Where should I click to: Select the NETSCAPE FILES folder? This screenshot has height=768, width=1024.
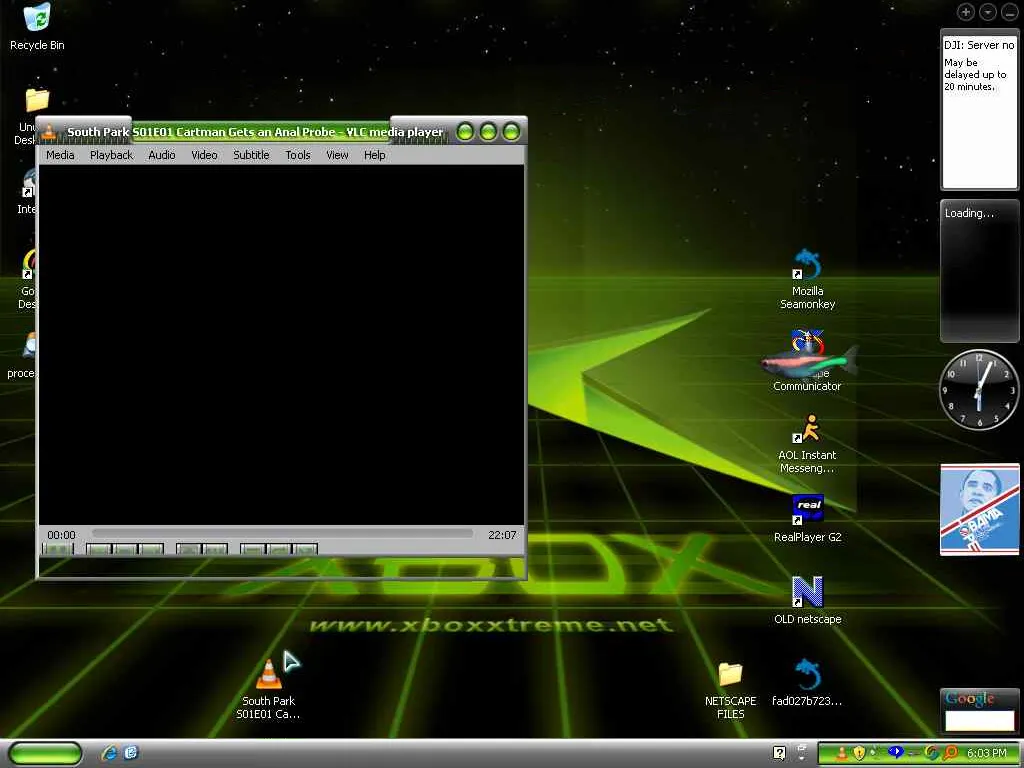click(730, 690)
